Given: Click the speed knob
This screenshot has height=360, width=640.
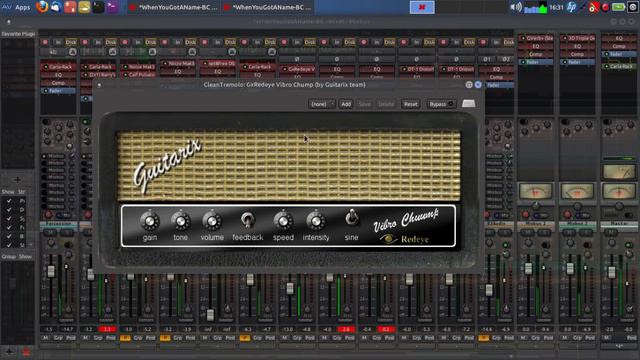Looking at the screenshot, I should (283, 221).
